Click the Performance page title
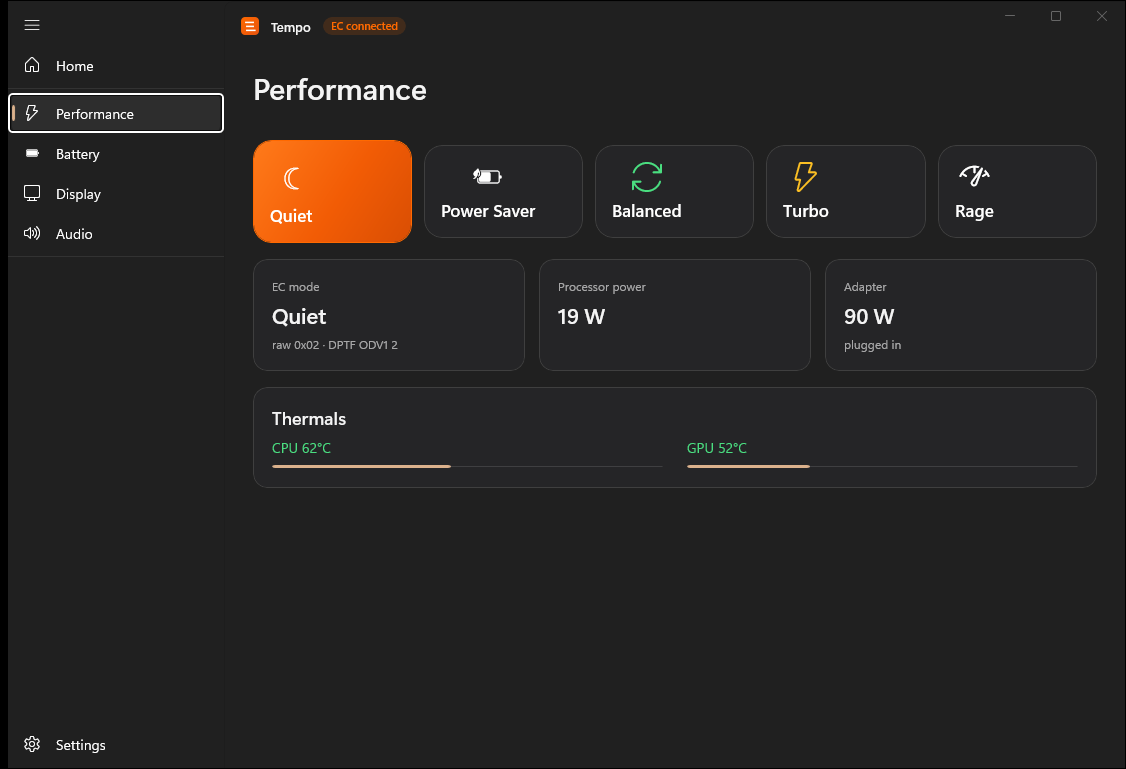The height and width of the screenshot is (769, 1126). pyautogui.click(x=340, y=90)
